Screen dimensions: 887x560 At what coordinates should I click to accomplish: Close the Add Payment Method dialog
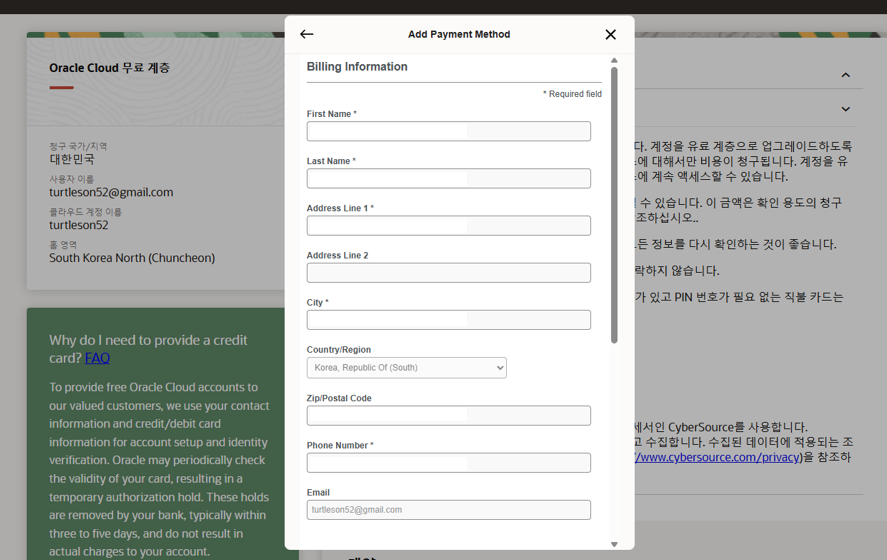[x=610, y=35]
